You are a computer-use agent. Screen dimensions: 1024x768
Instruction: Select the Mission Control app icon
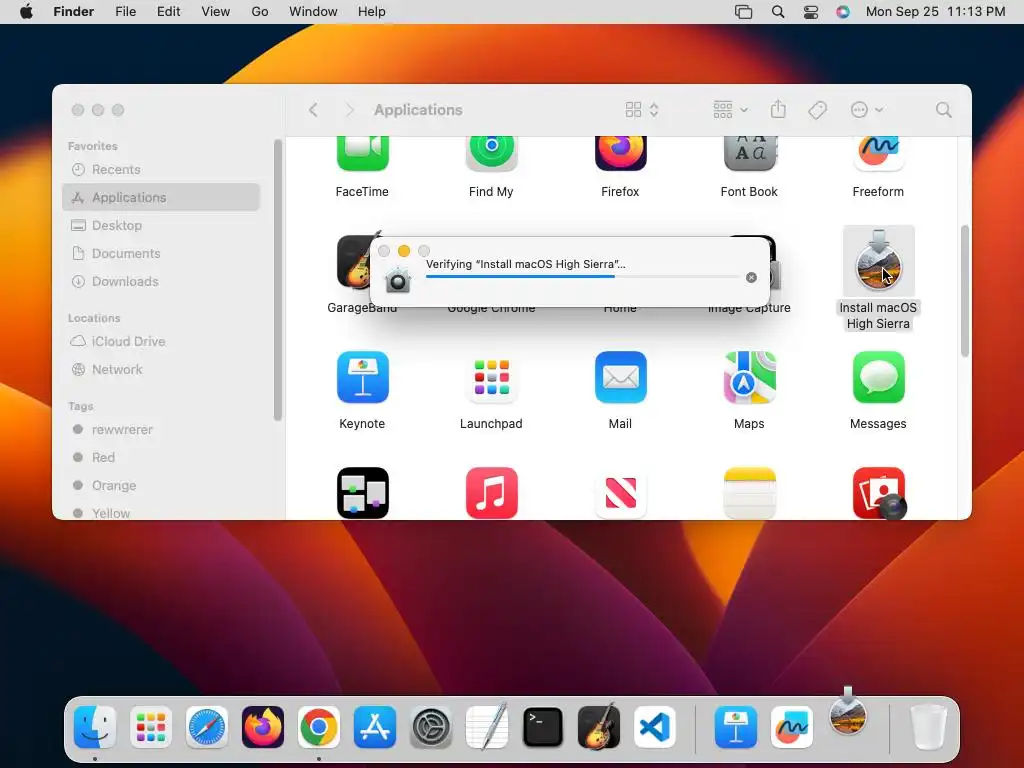[362, 493]
